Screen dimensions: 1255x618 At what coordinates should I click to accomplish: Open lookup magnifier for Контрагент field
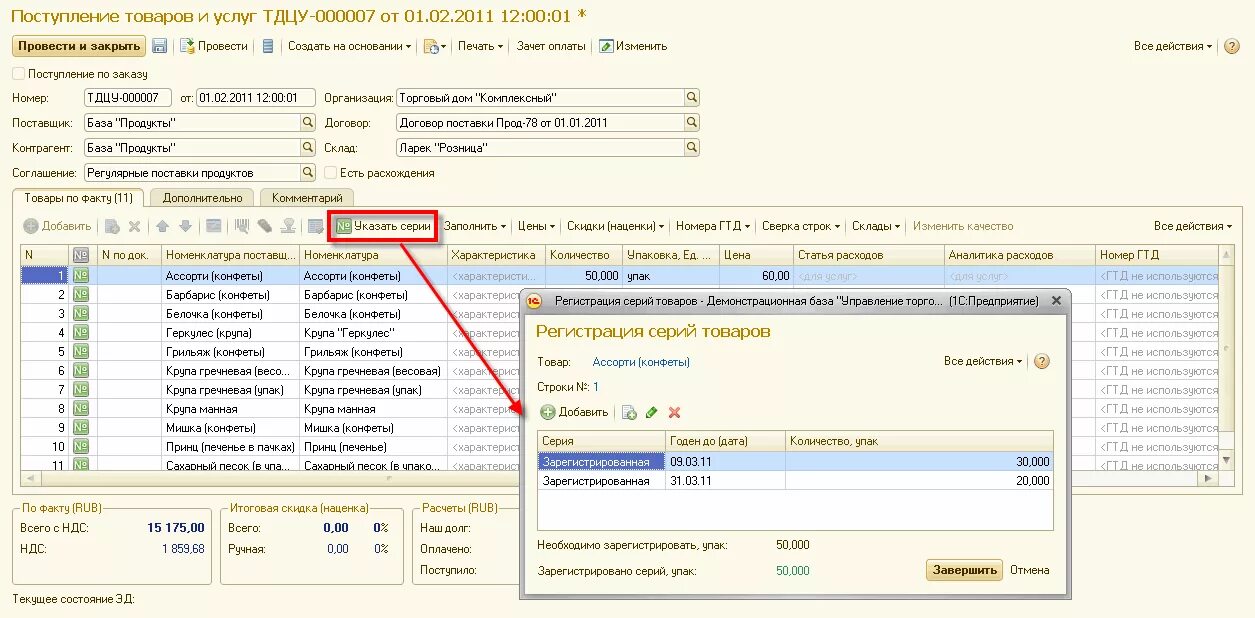(308, 148)
